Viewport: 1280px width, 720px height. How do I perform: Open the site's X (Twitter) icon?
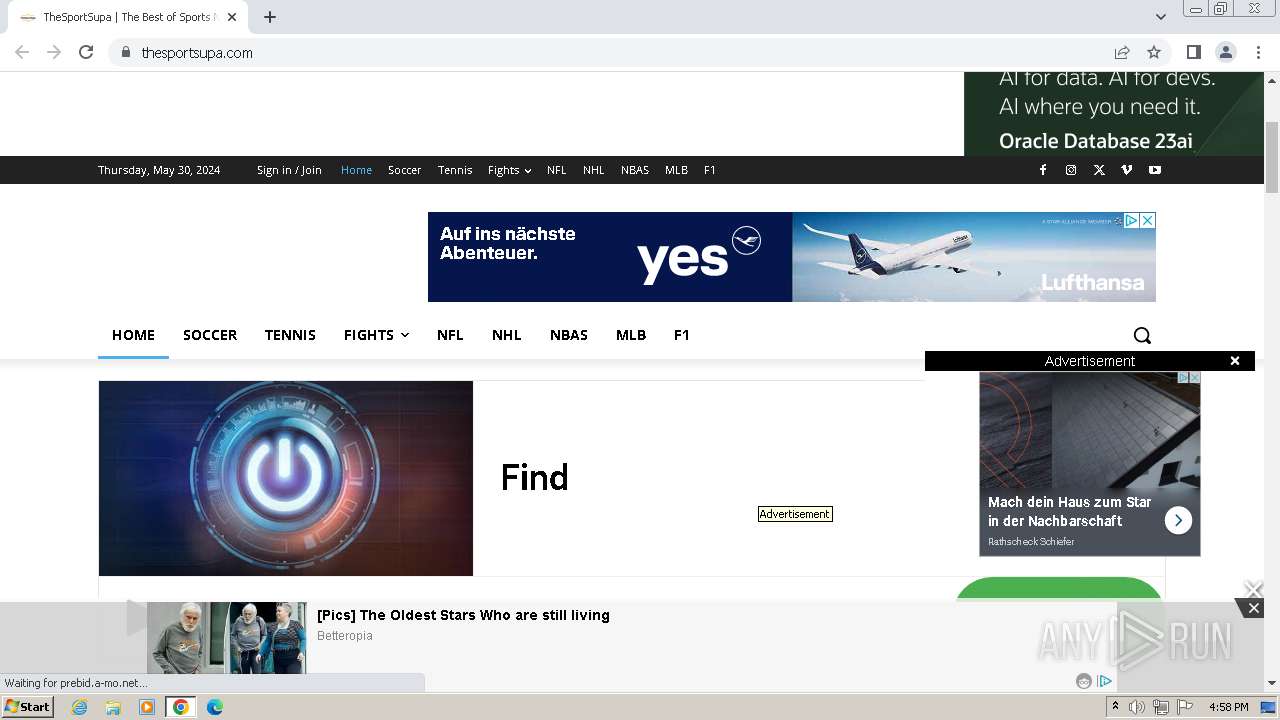1099,170
